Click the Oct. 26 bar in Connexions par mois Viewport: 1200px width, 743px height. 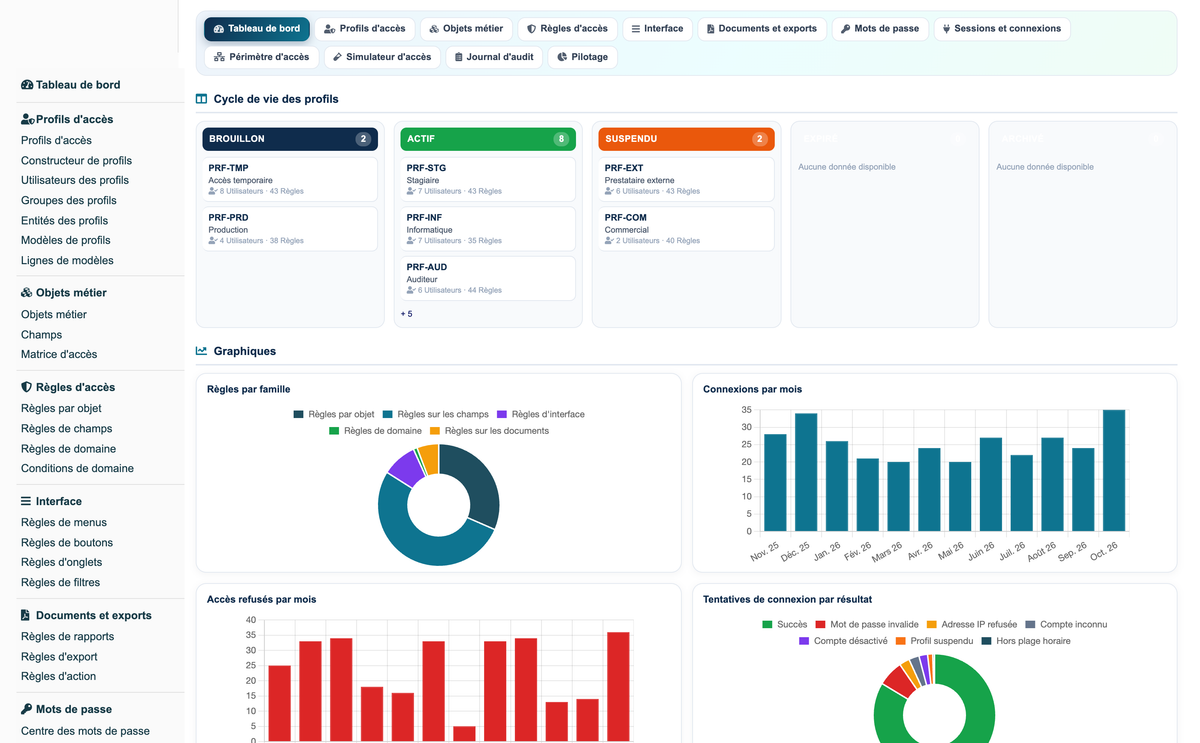coord(1114,470)
